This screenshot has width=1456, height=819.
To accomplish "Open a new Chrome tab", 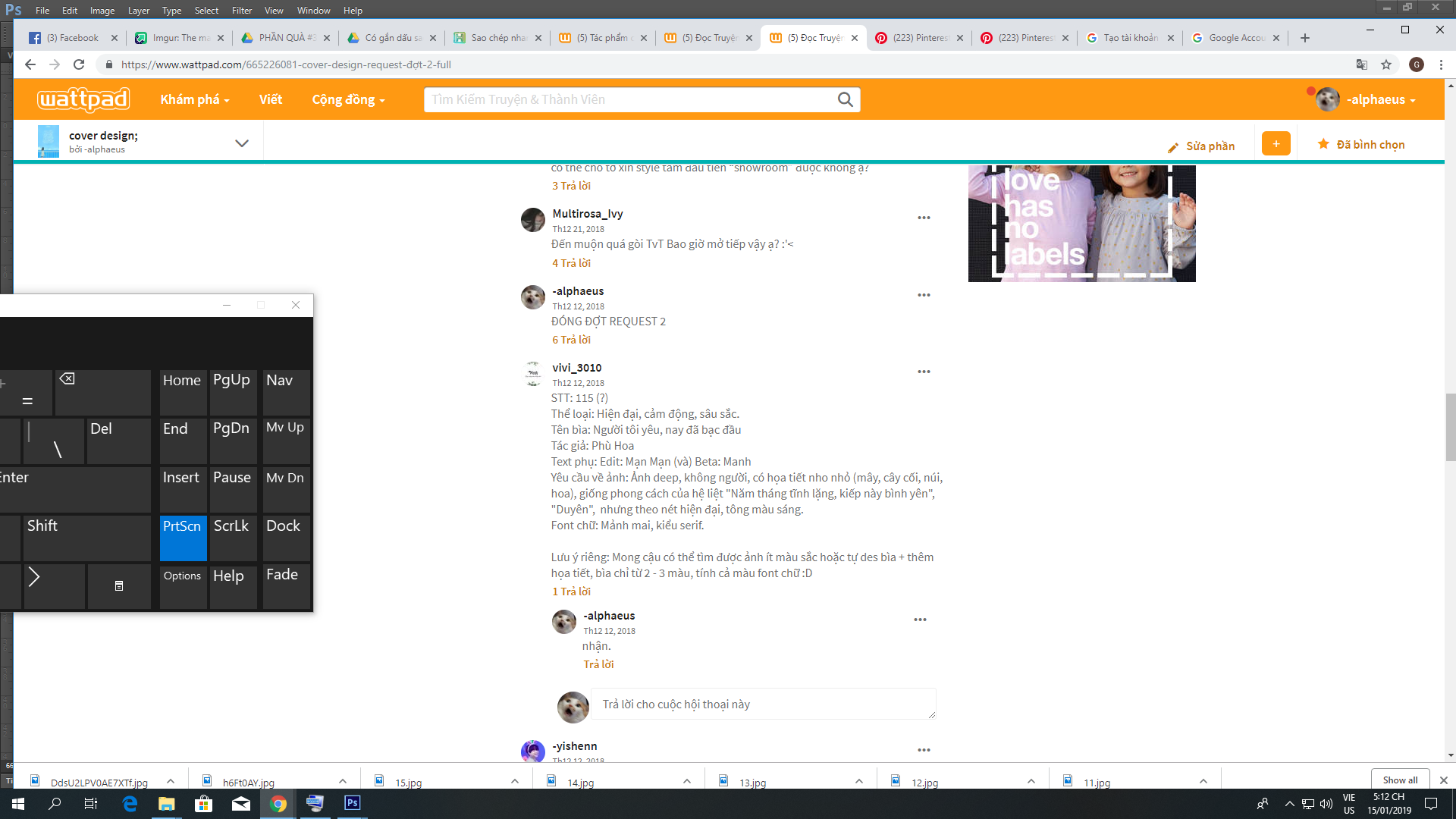I will [1305, 38].
